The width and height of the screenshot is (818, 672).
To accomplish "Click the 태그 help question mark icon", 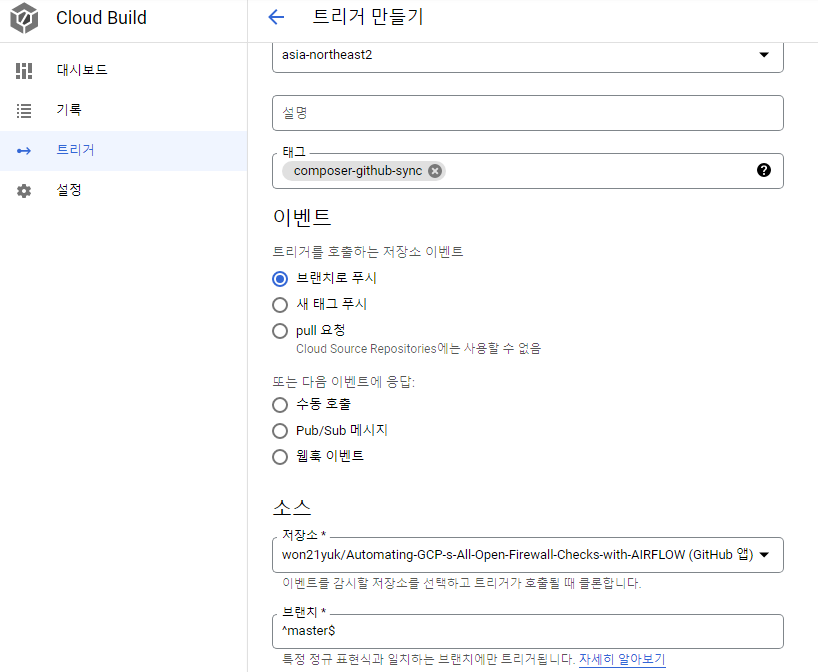I will [764, 170].
